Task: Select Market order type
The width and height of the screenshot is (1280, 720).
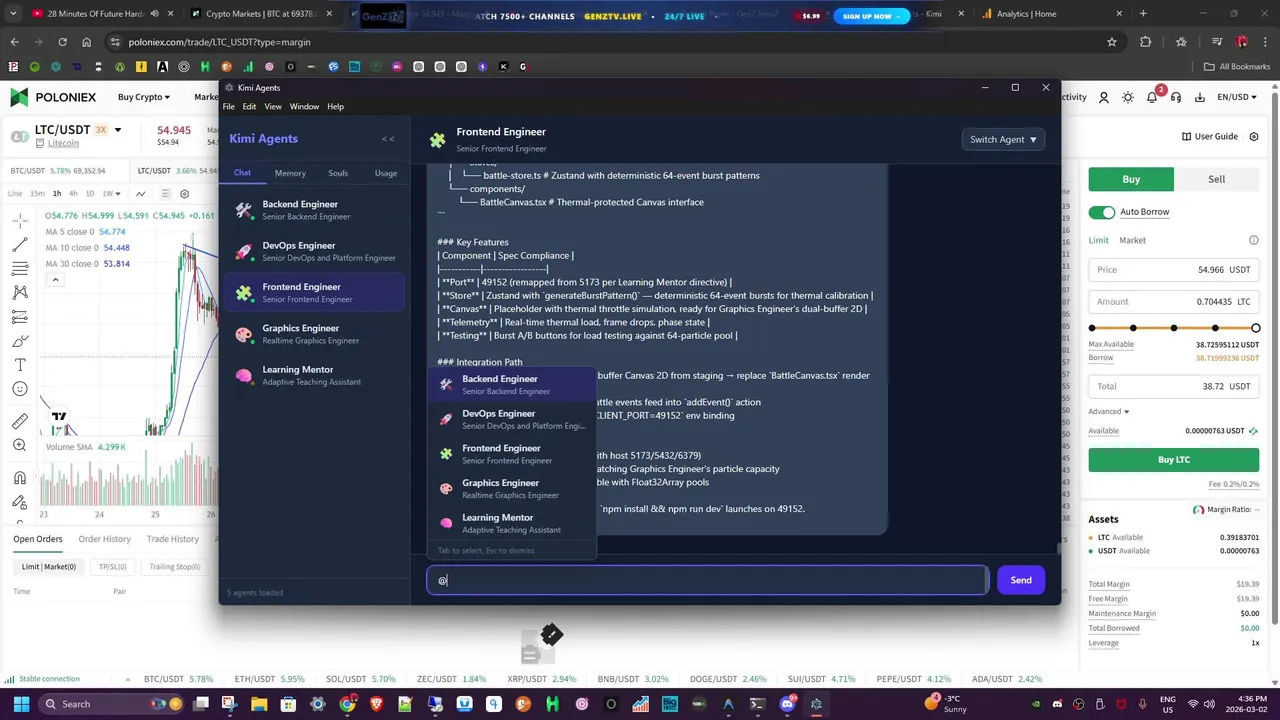Action: [x=1132, y=240]
